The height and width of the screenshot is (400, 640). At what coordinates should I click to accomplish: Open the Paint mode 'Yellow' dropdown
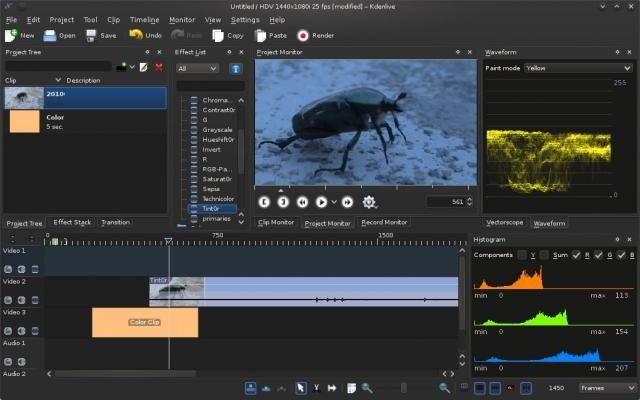578,68
